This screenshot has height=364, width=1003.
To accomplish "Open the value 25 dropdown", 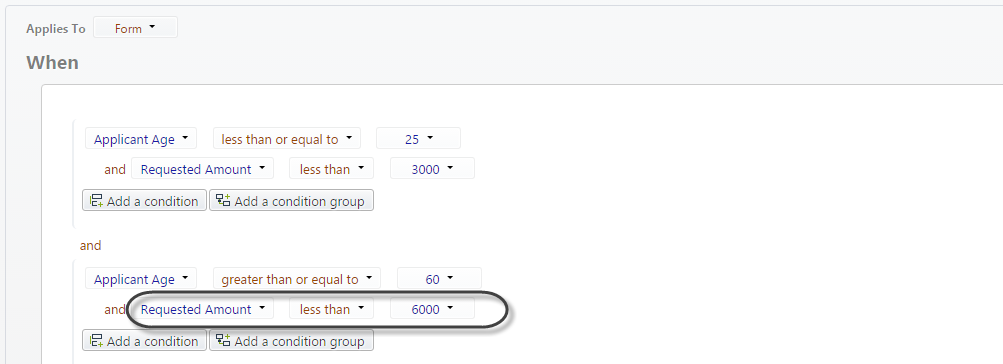I will tap(418, 139).
